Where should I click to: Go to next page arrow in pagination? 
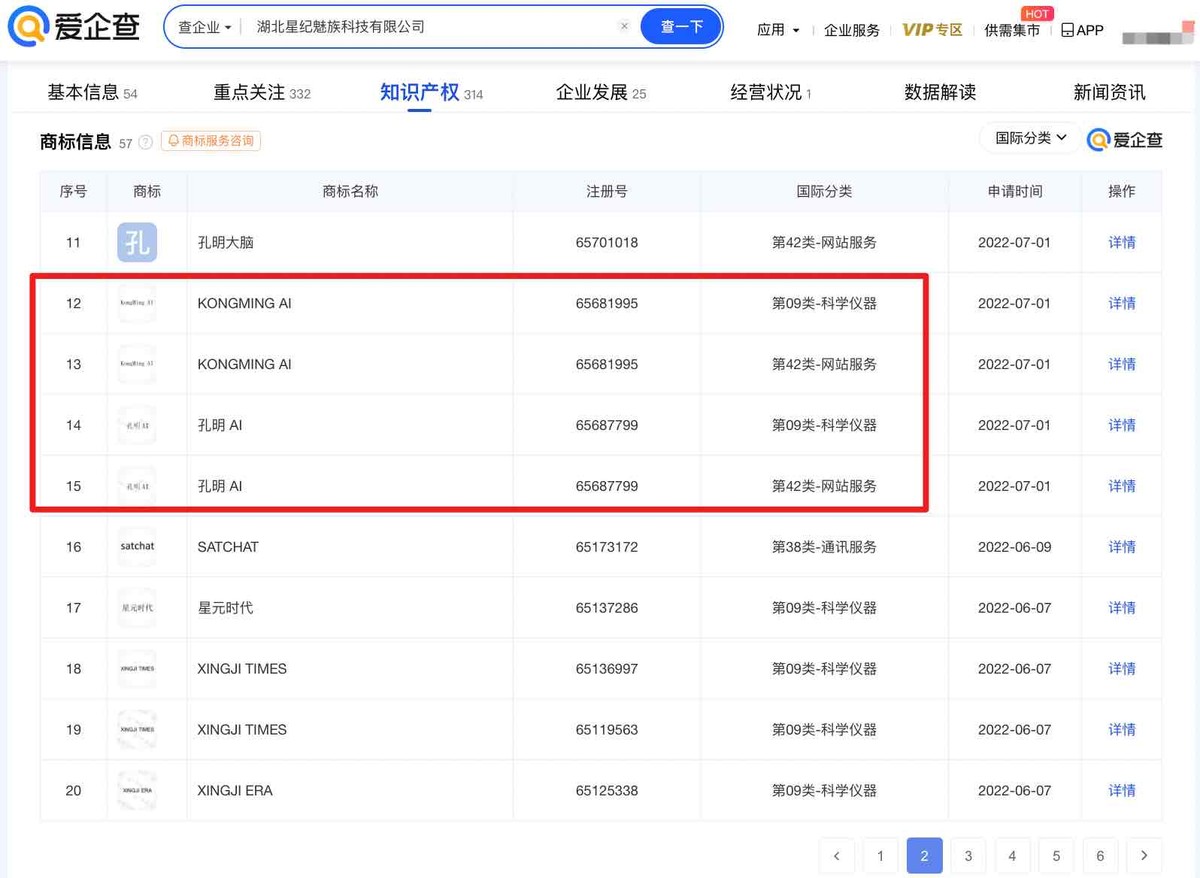1144,856
